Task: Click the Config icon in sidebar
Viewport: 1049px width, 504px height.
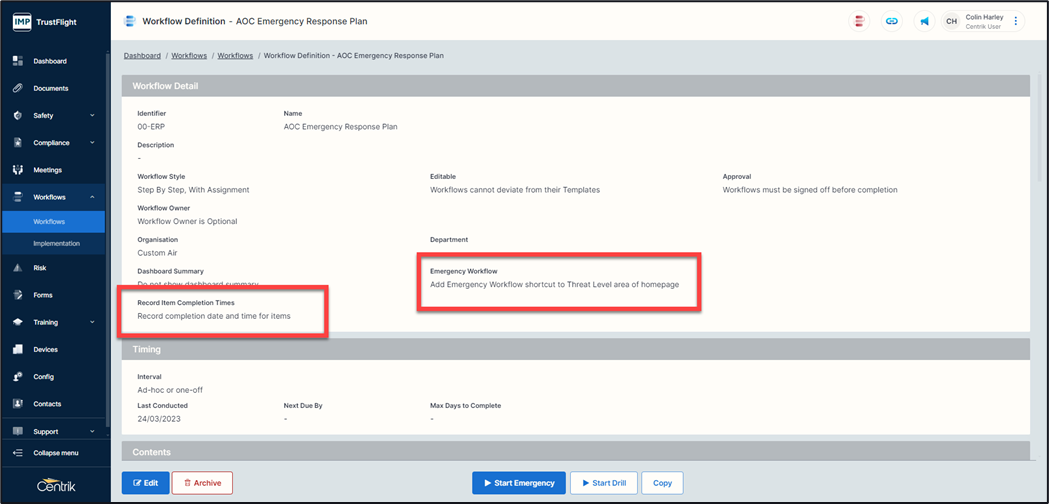Action: (17, 377)
